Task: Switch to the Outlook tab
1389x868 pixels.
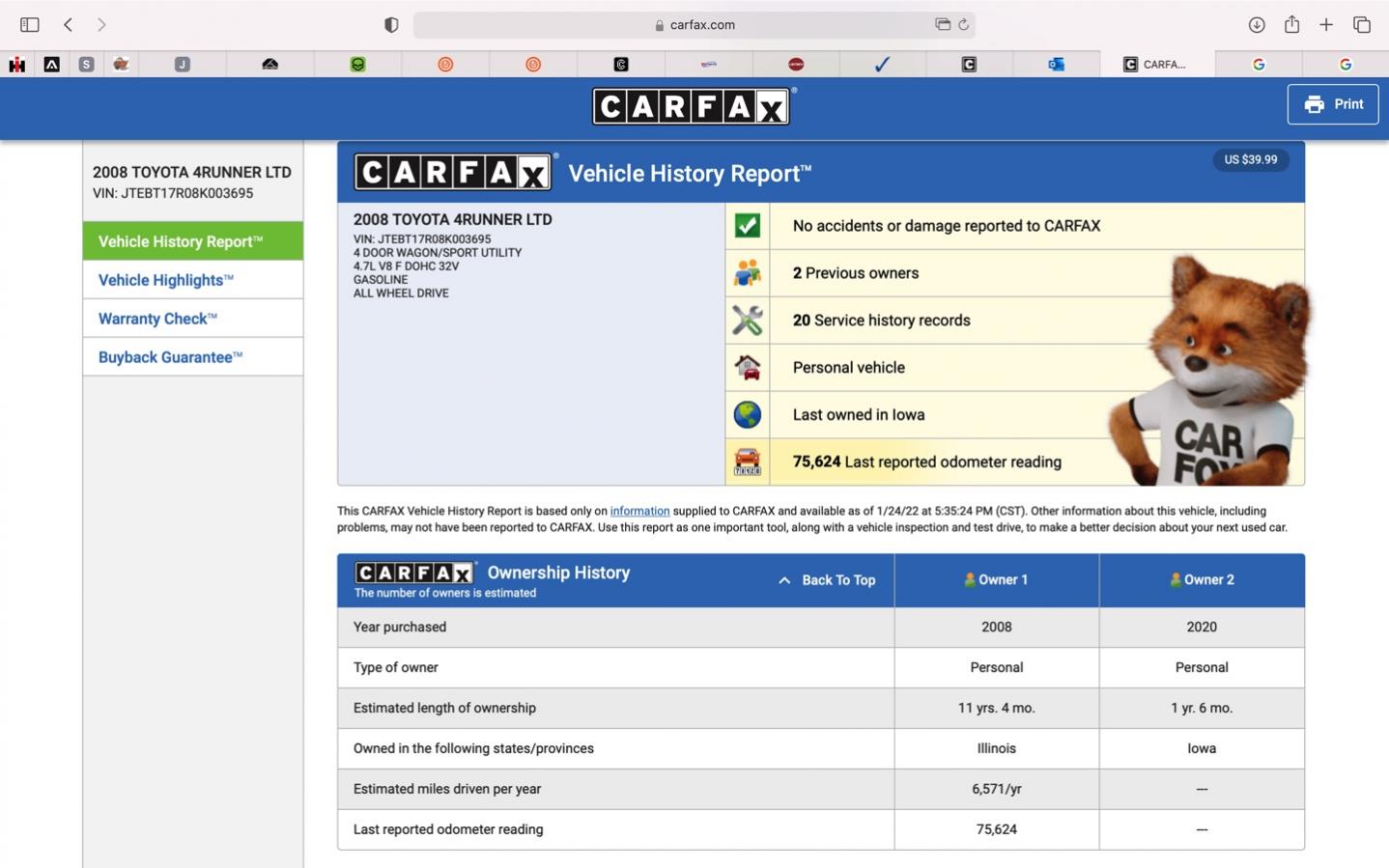Action: click(1056, 64)
